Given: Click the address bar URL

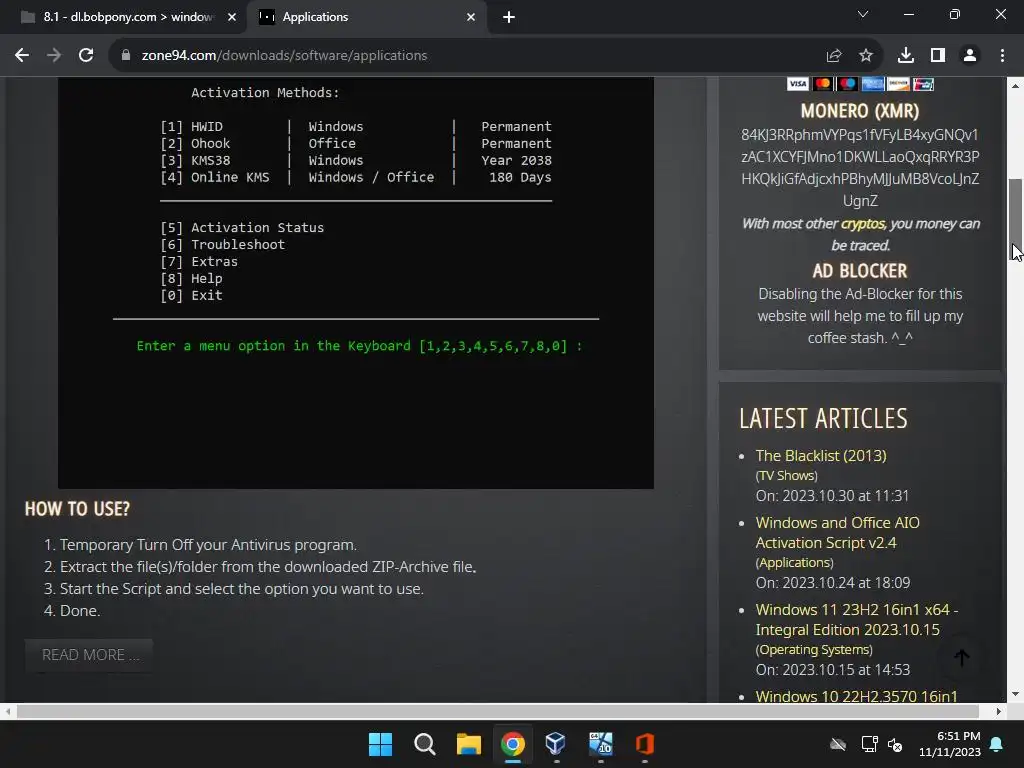Looking at the screenshot, I should (284, 56).
